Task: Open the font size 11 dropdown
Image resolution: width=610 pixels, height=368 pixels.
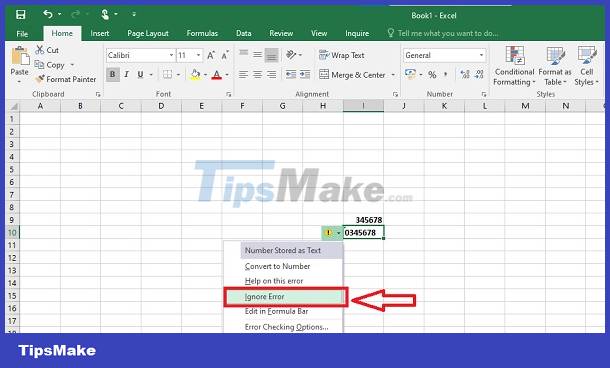Action: pos(198,55)
